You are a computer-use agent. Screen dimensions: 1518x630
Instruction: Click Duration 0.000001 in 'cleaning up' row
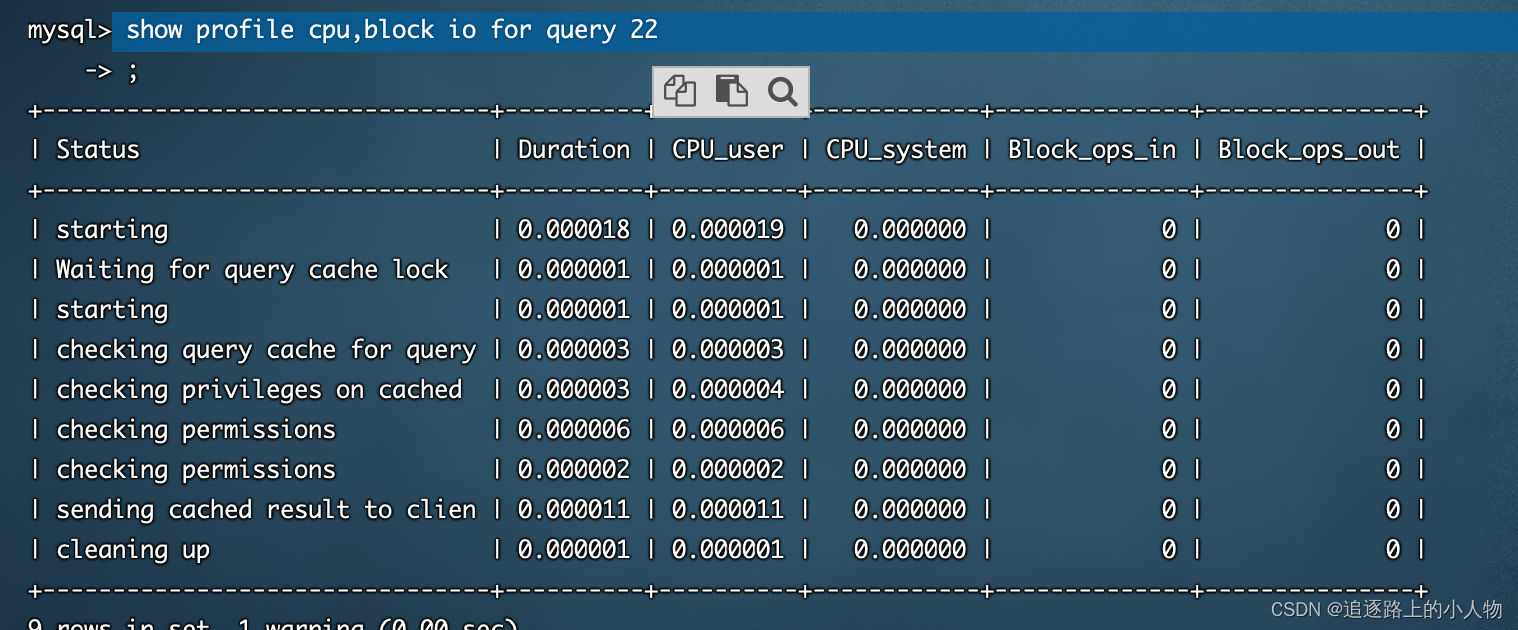click(574, 549)
